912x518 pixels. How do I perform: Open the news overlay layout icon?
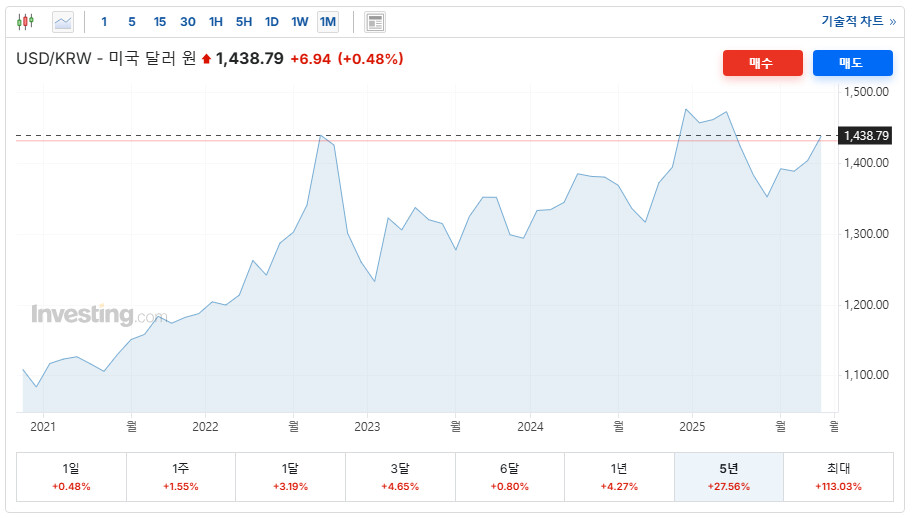(x=375, y=22)
